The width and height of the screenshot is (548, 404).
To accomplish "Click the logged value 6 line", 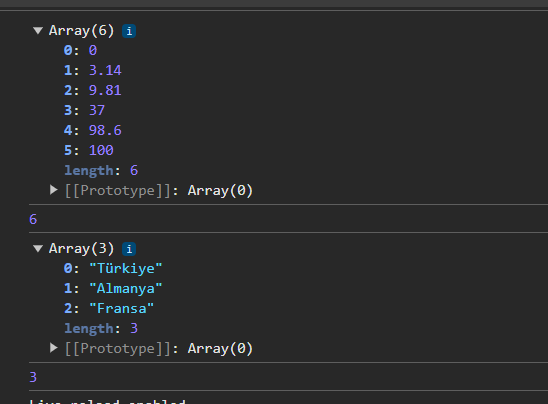I will (33, 219).
